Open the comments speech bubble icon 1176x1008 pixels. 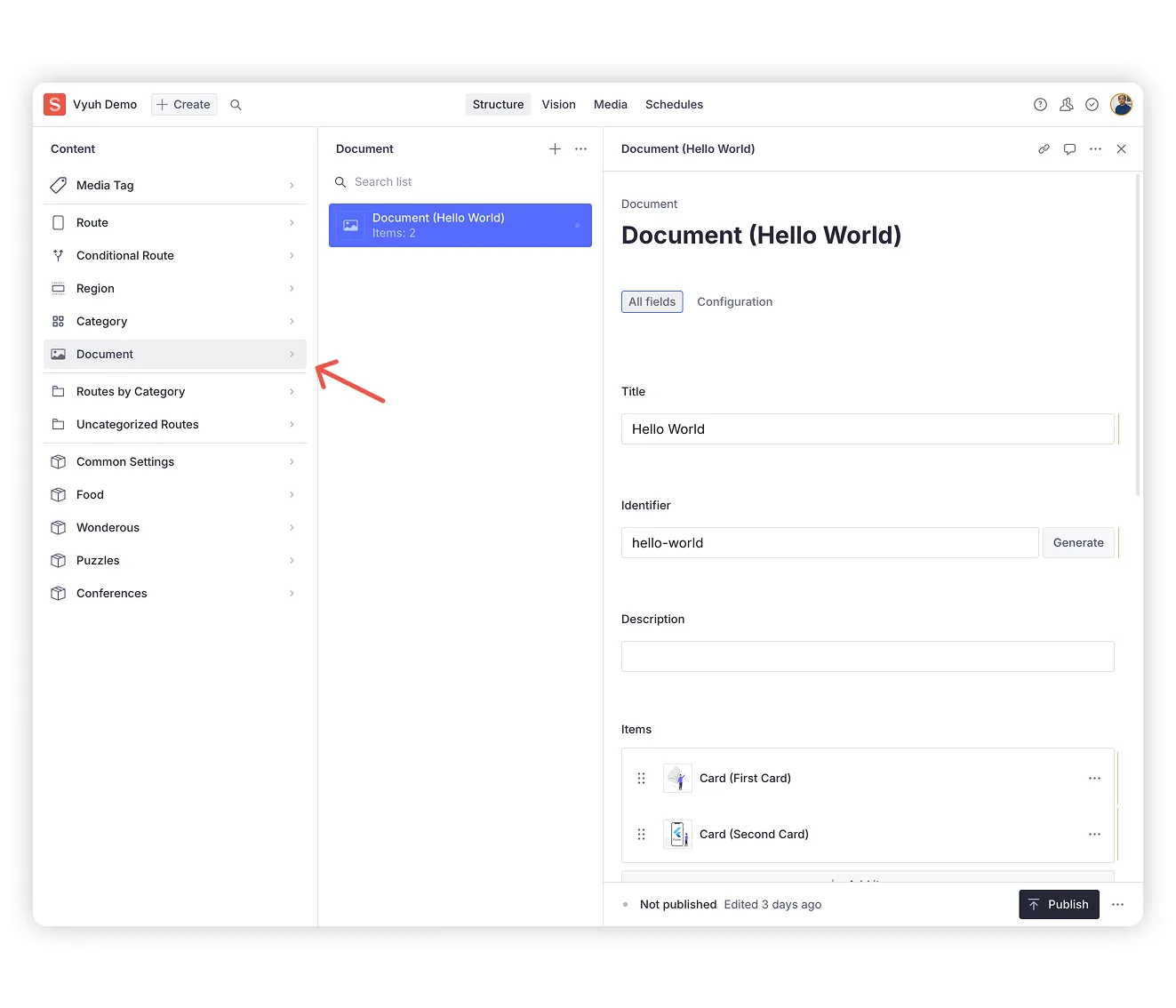[x=1069, y=149]
